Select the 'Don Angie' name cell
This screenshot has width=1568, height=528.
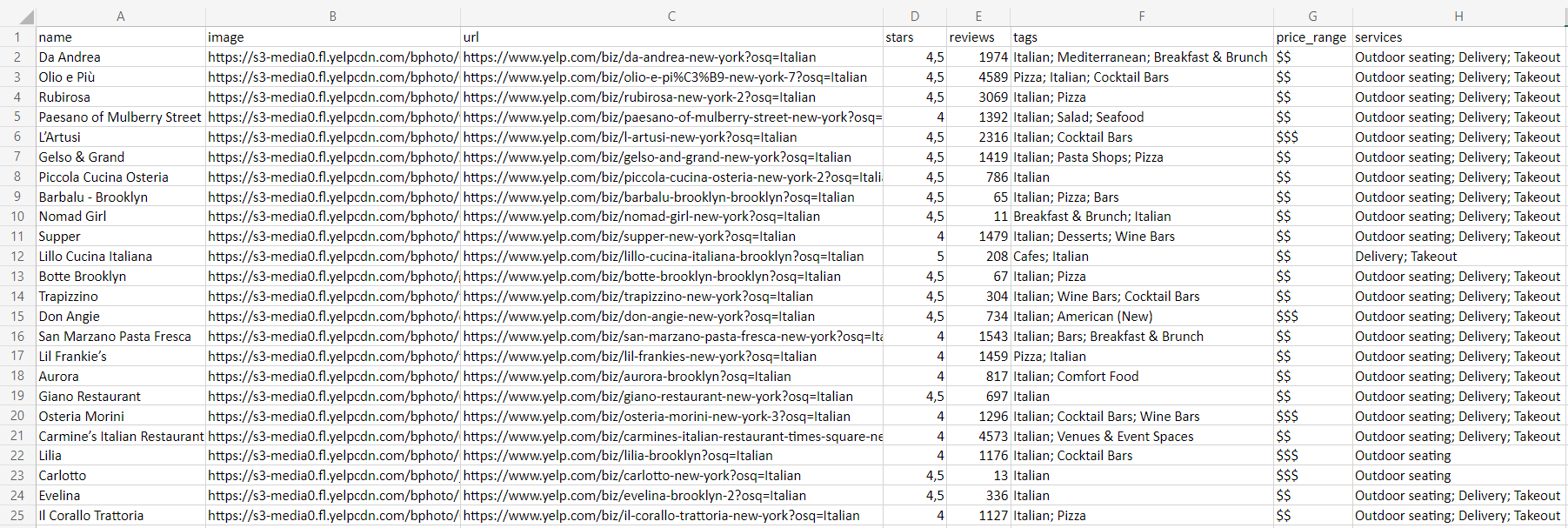pos(120,317)
